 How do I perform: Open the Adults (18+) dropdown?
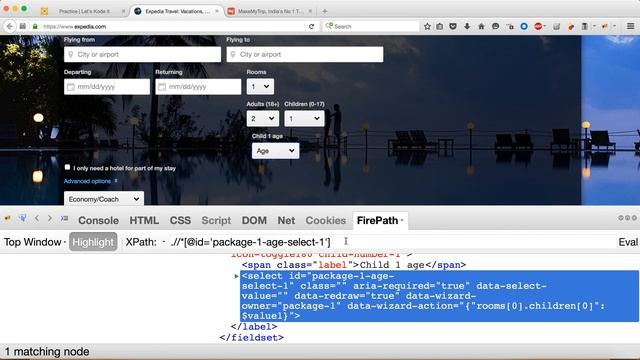click(x=262, y=118)
